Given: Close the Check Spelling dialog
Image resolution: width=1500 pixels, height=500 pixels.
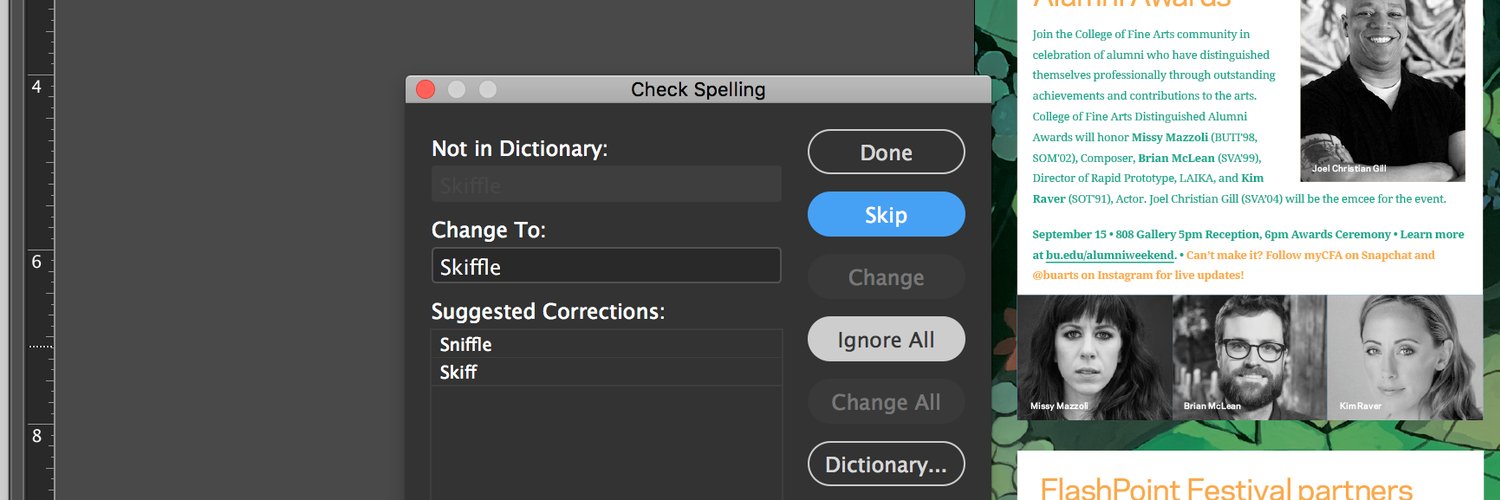Looking at the screenshot, I should click(425, 89).
